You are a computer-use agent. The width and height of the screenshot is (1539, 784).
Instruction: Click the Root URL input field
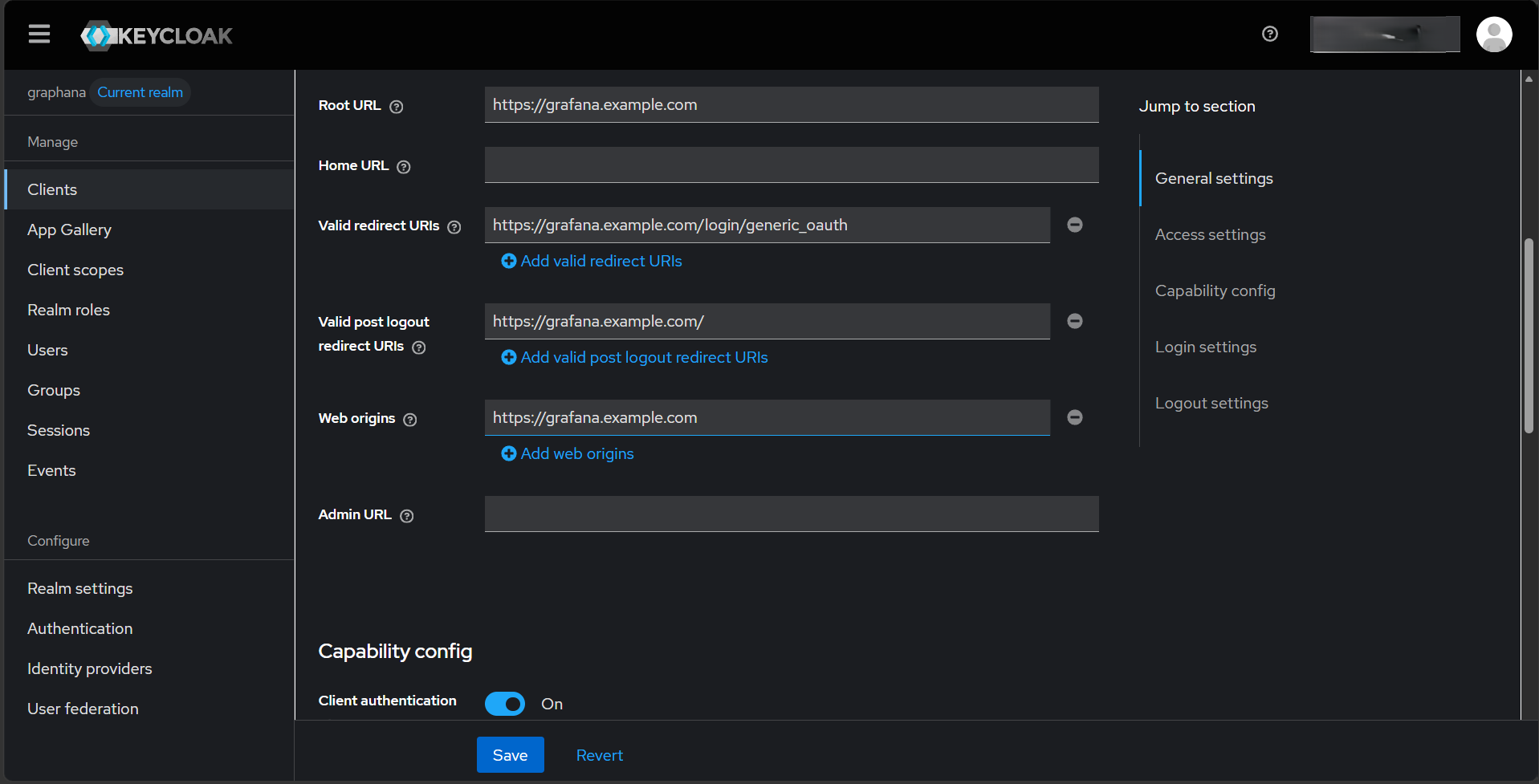coord(792,104)
